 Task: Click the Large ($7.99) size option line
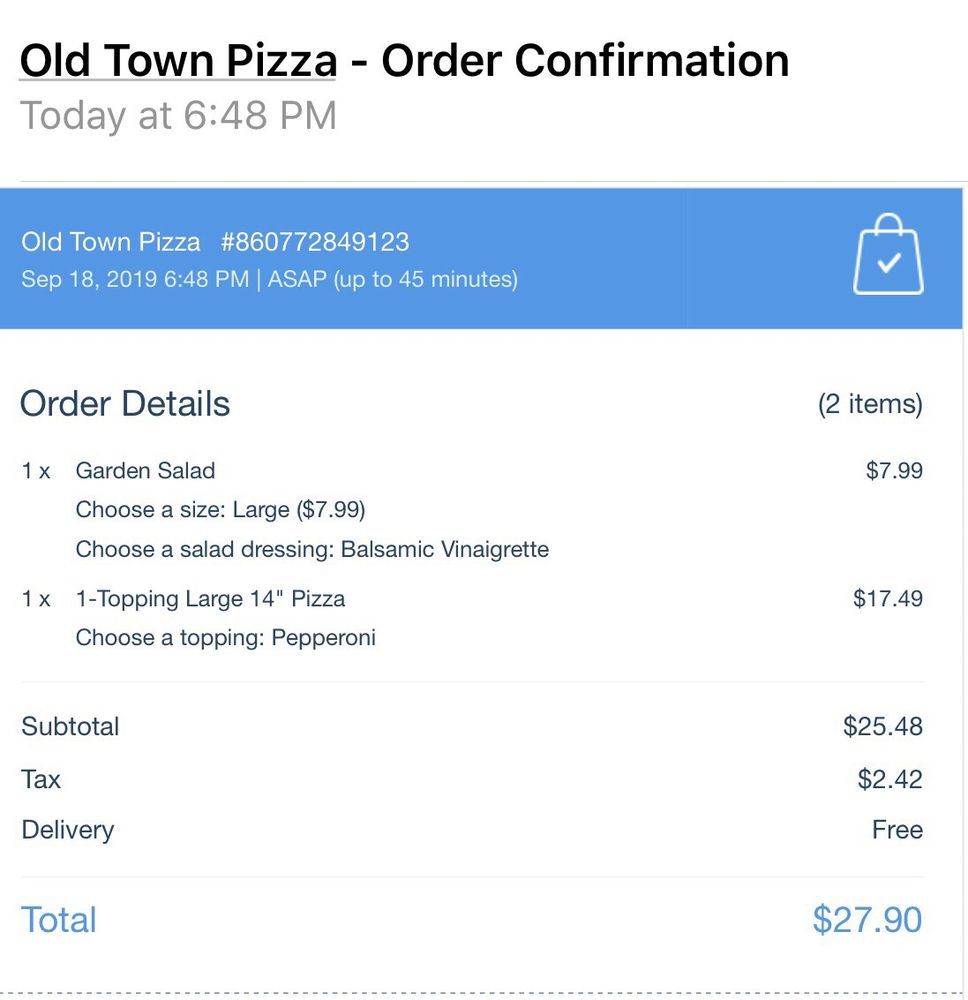pyautogui.click(x=220, y=510)
